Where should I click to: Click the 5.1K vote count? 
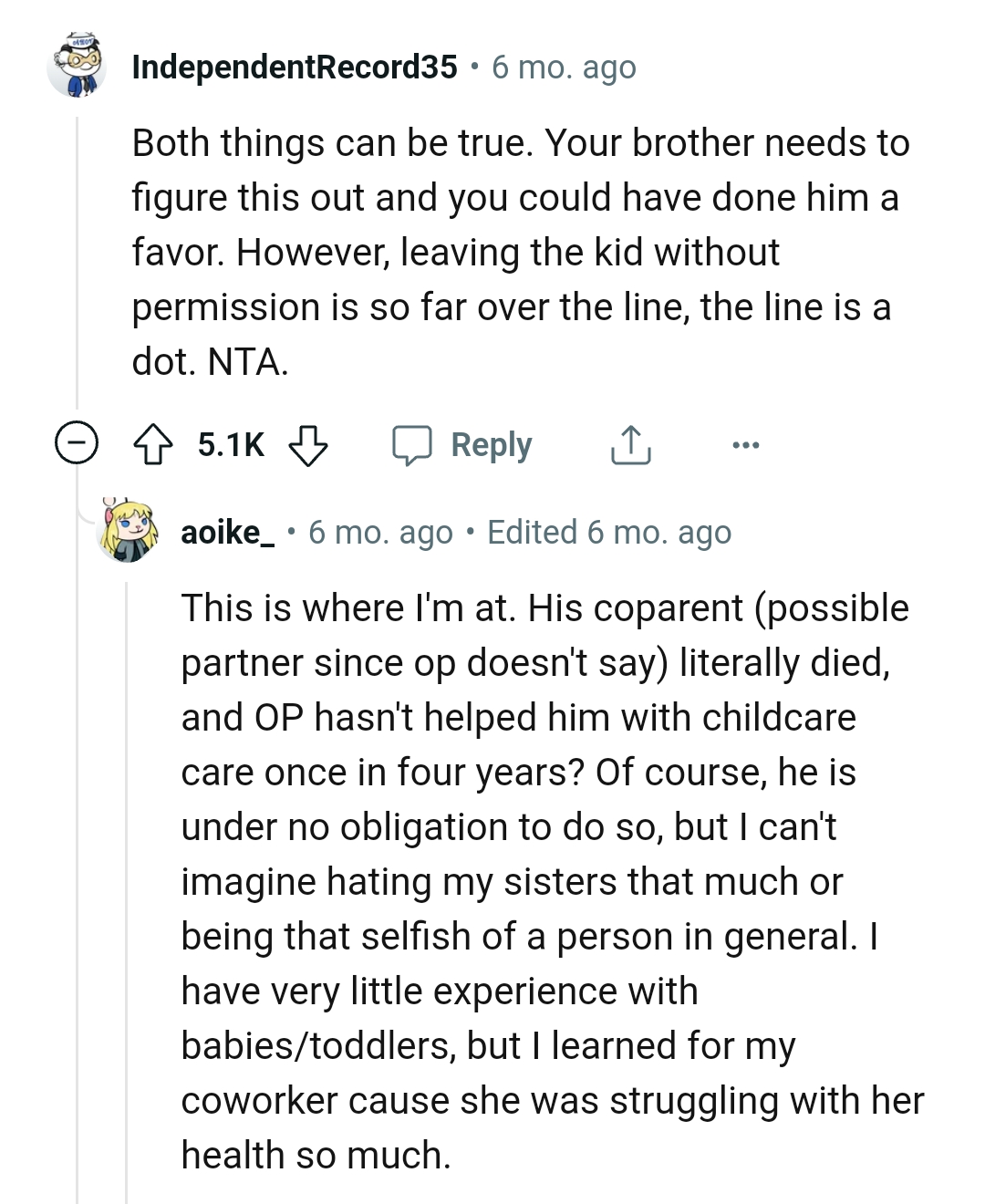tap(229, 444)
